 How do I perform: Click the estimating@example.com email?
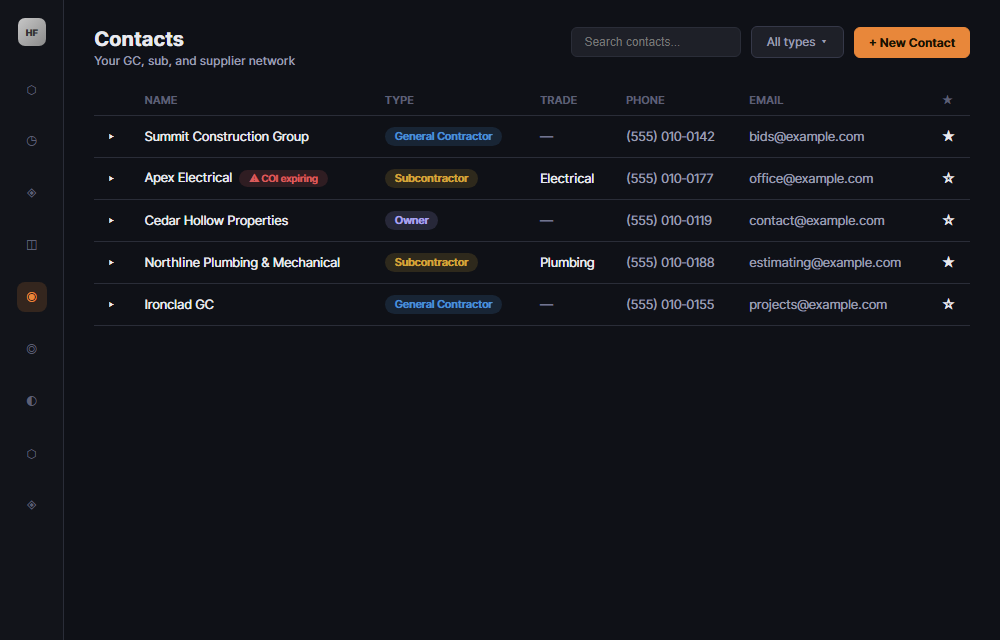(825, 263)
